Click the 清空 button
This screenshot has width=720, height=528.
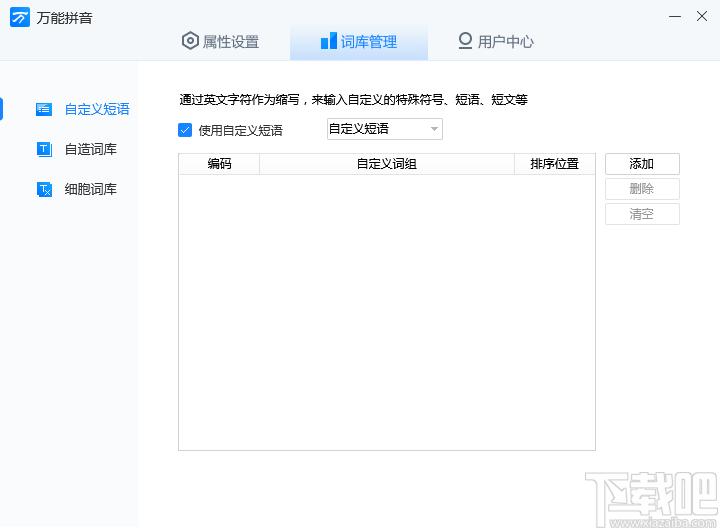point(642,214)
